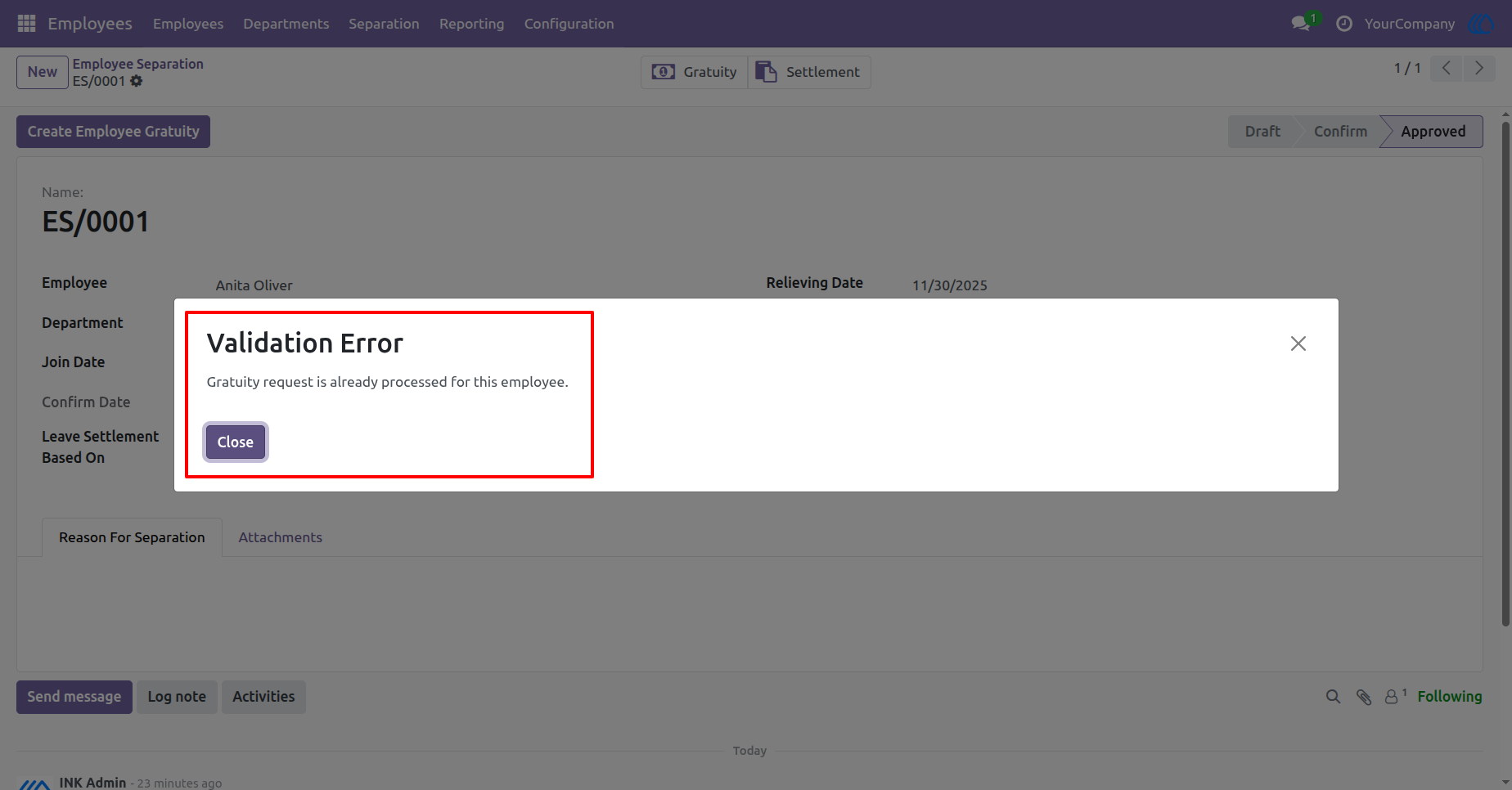Click the Relieving Date field 11/30/2025
1512x790 pixels.
pyautogui.click(x=950, y=285)
